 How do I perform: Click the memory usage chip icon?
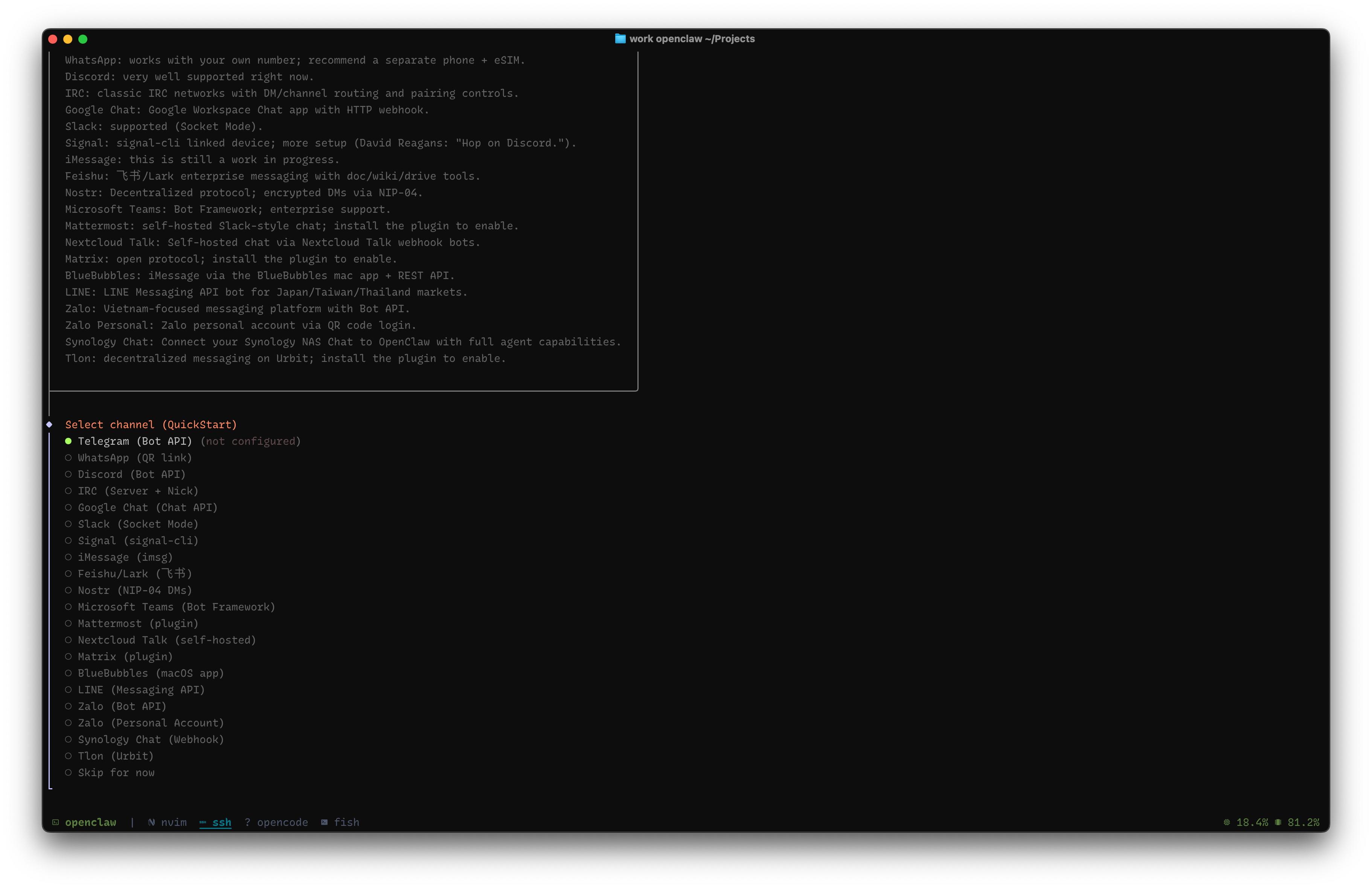coord(1278,822)
